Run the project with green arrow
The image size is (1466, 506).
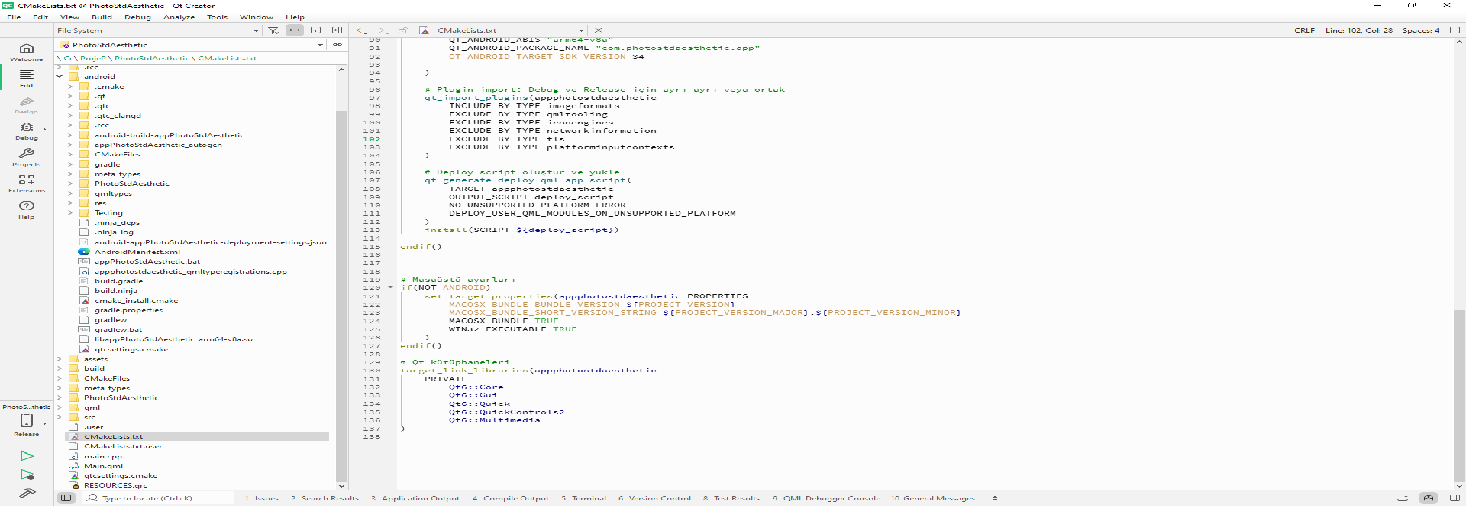coord(27,455)
